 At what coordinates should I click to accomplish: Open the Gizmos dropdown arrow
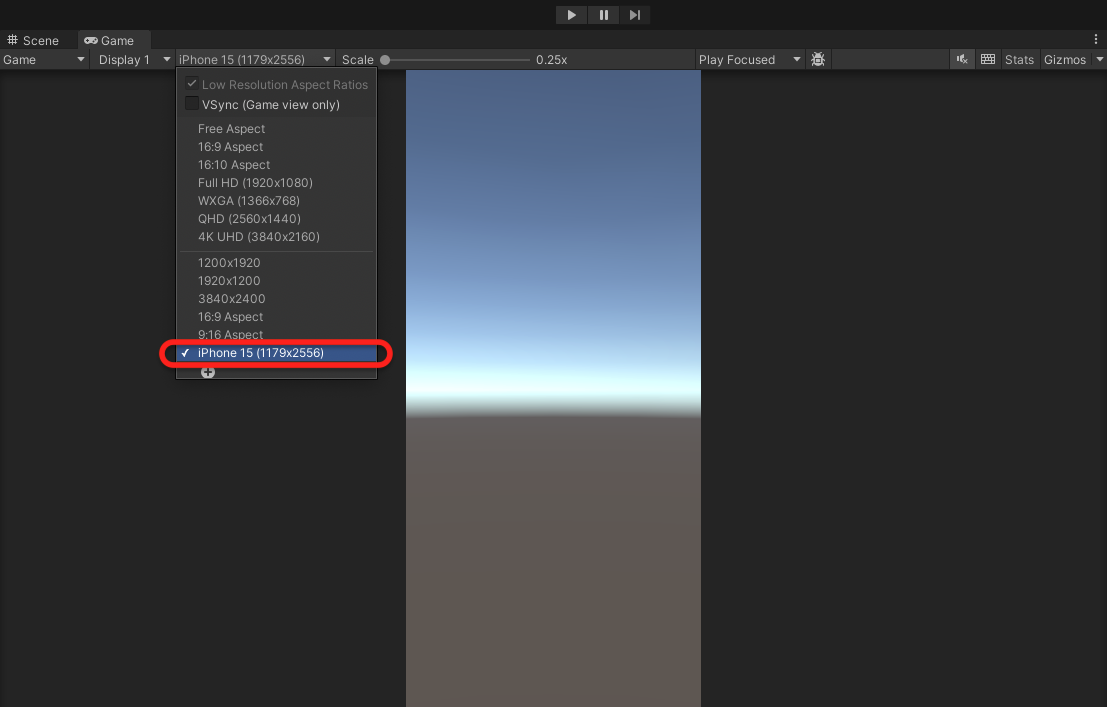coord(1099,60)
